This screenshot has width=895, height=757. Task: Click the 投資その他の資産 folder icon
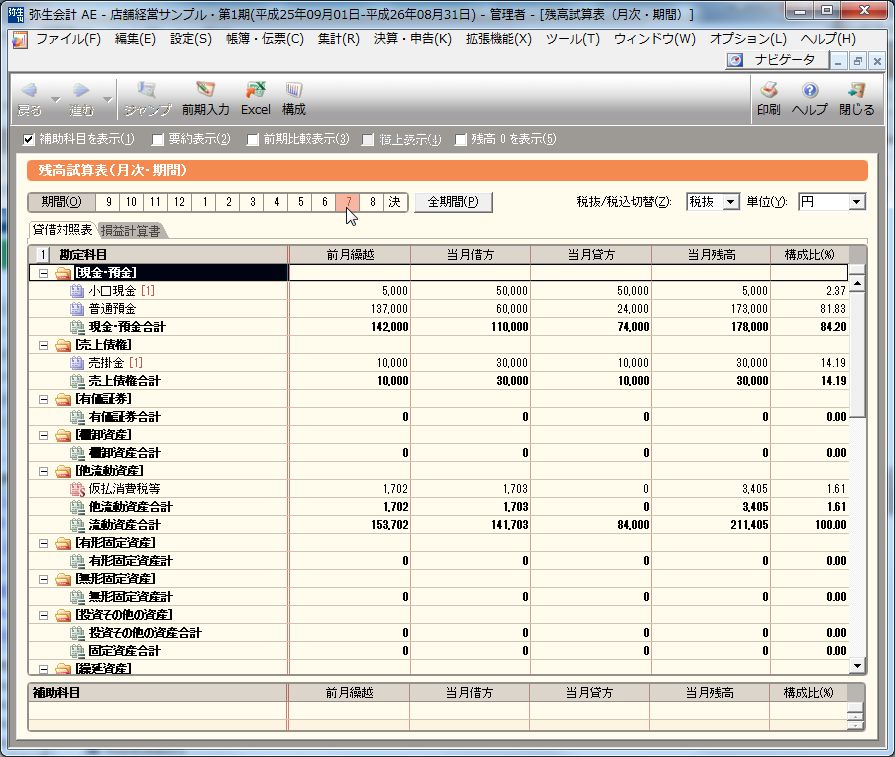click(63, 615)
